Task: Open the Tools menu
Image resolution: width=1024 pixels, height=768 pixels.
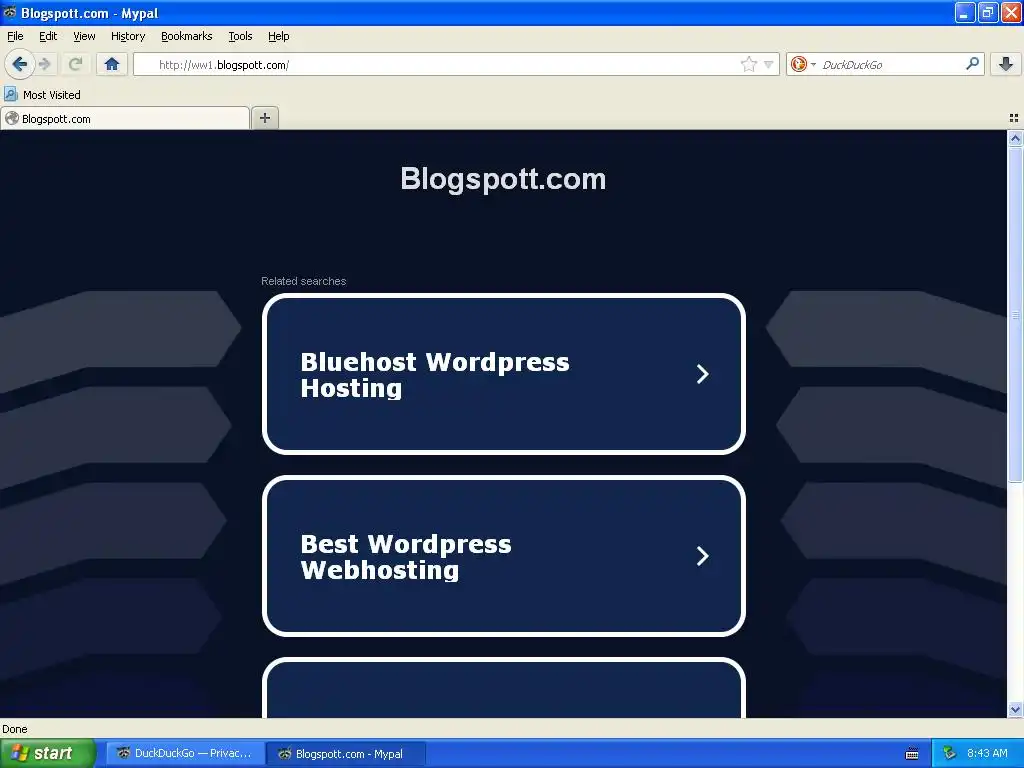Action: (x=240, y=37)
